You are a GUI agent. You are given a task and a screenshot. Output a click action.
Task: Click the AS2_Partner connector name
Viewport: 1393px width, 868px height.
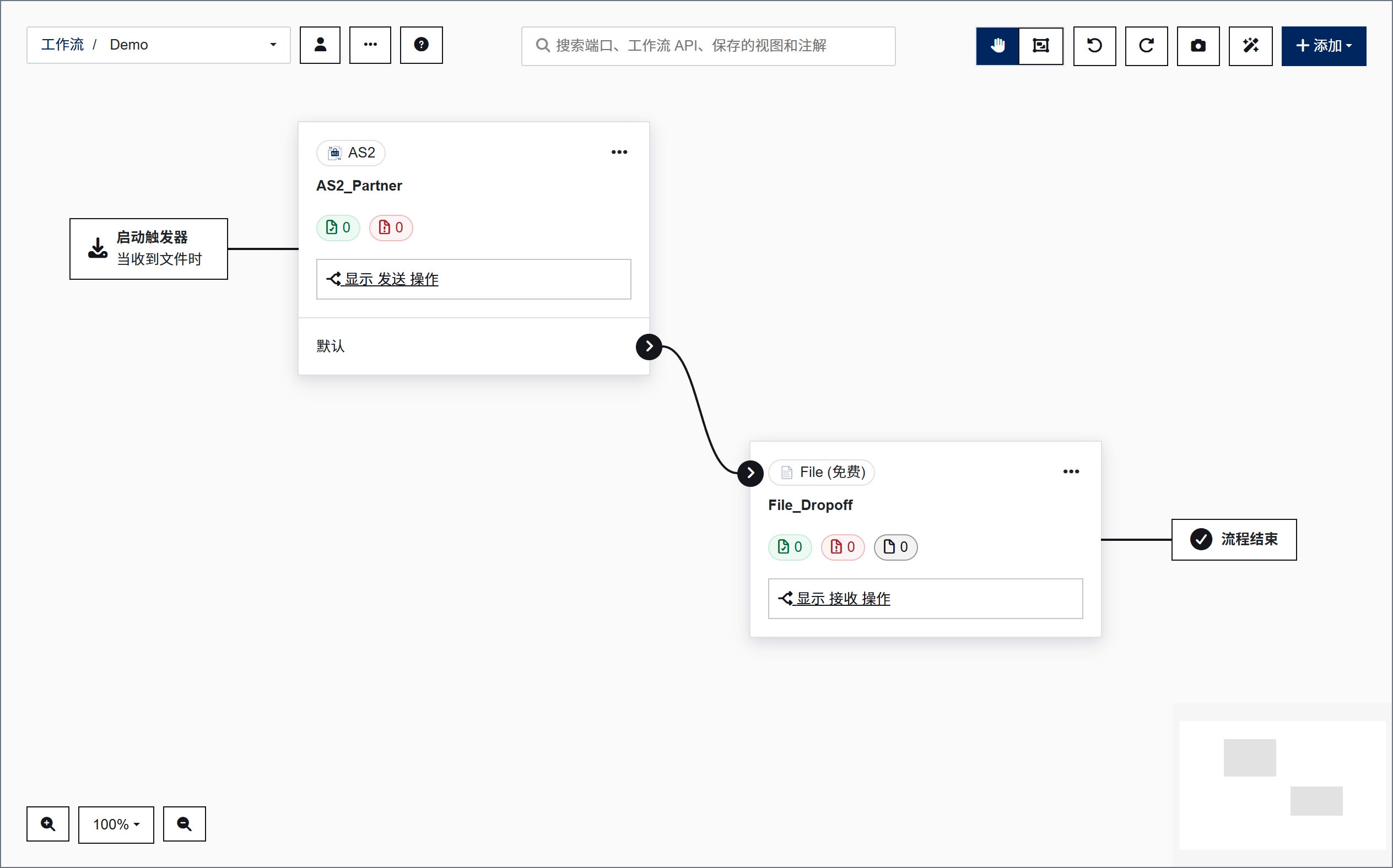[359, 186]
